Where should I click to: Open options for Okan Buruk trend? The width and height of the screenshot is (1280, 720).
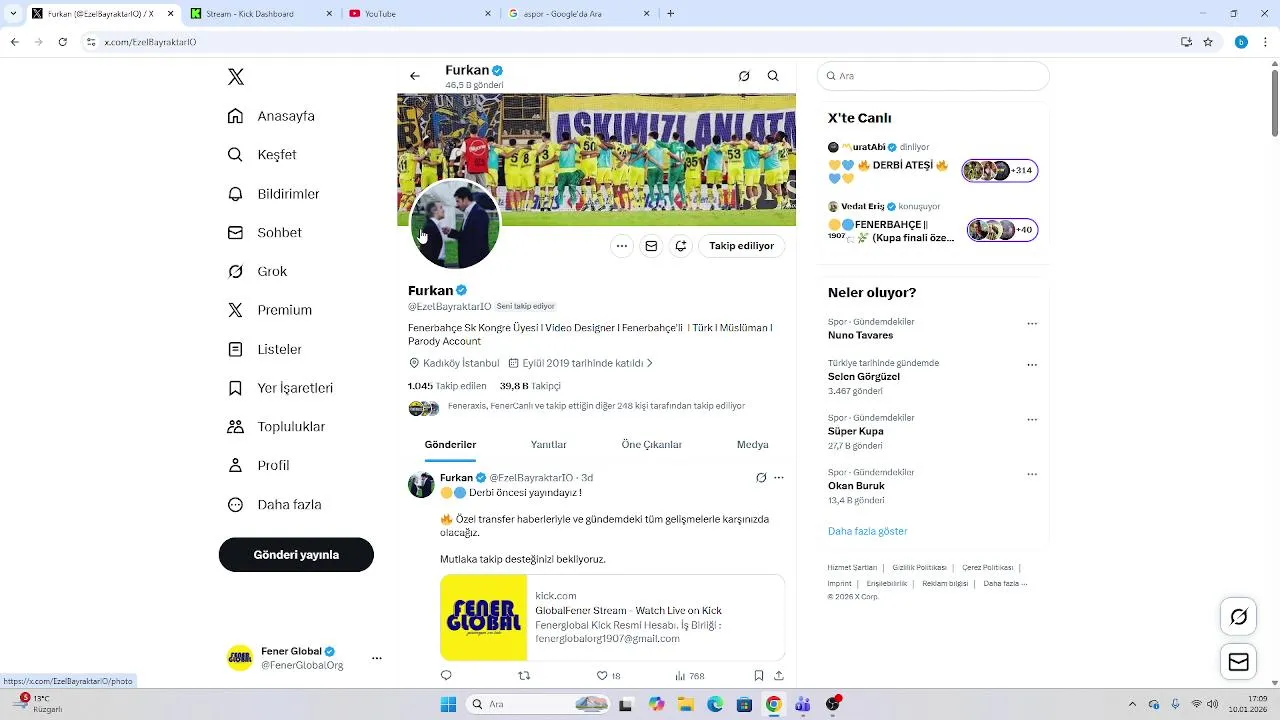pyautogui.click(x=1032, y=474)
